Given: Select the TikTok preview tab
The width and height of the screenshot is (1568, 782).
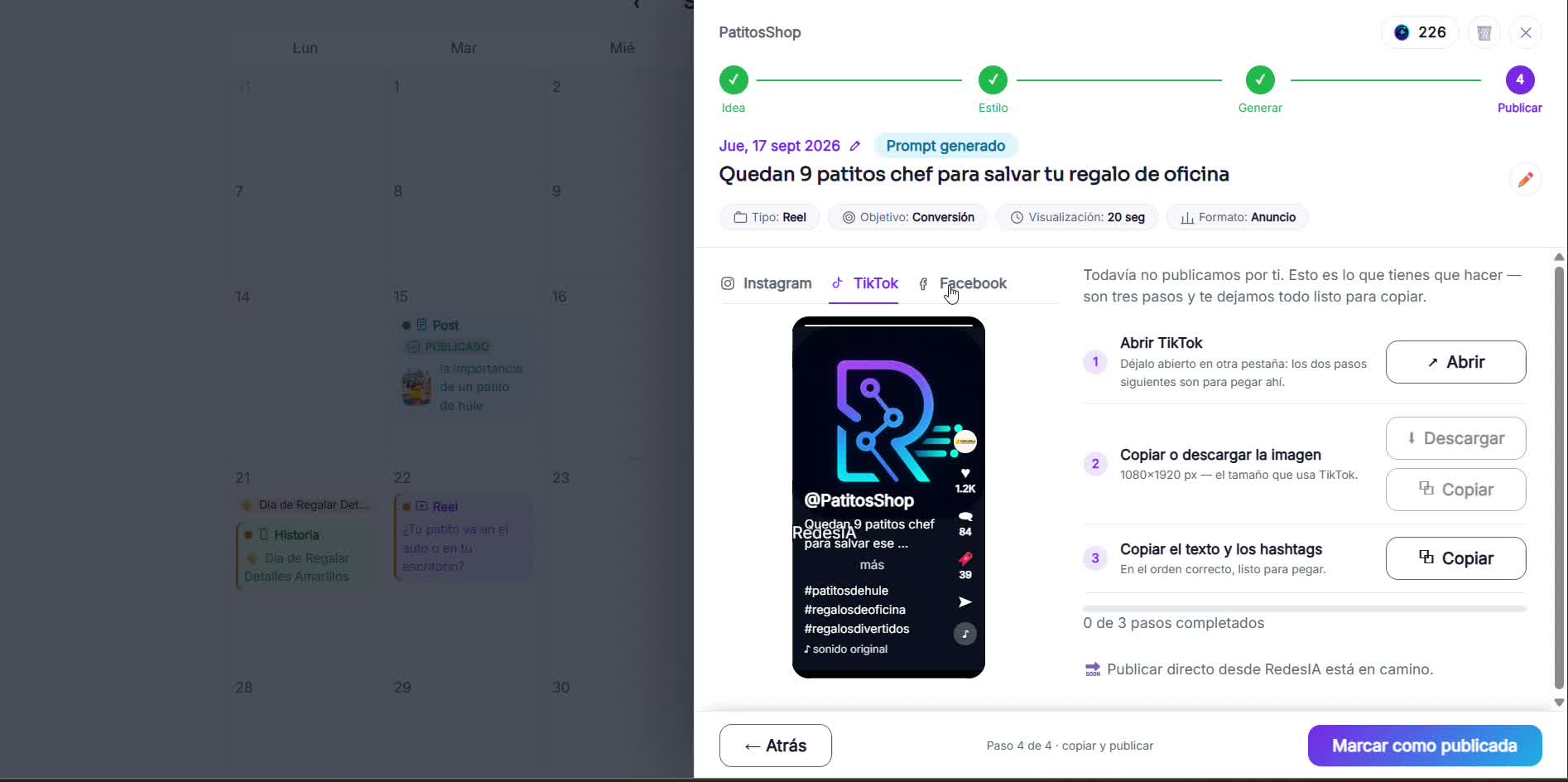Looking at the screenshot, I should point(864,283).
